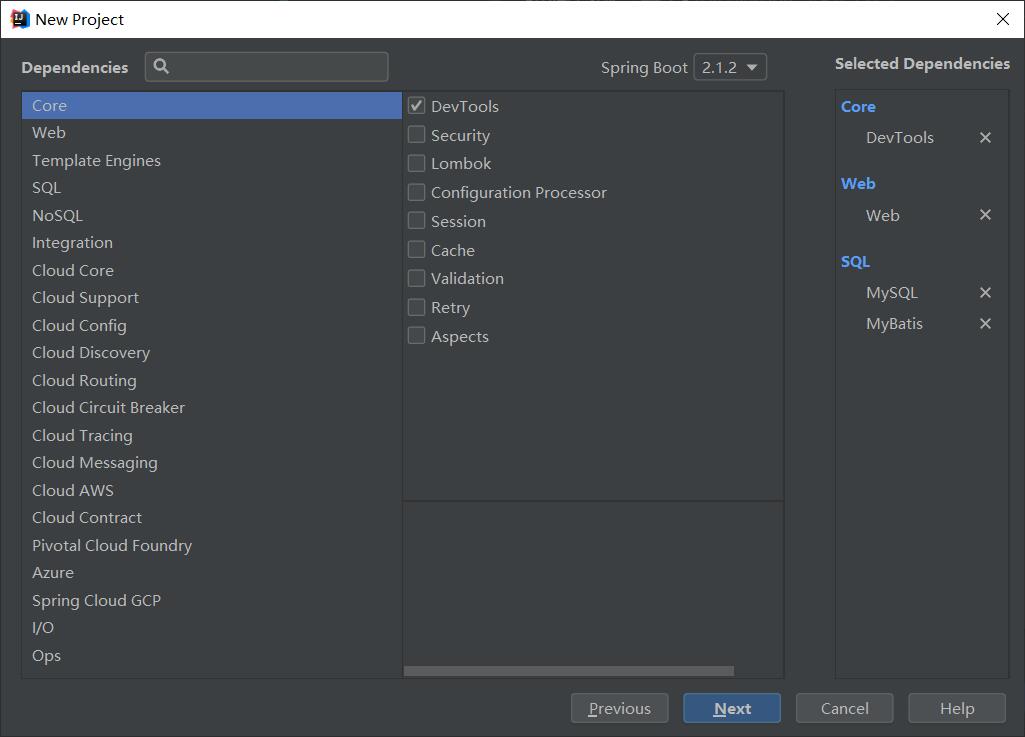Viewport: 1025px width, 737px height.
Task: Choose the Template Engines category
Action: [x=96, y=161]
